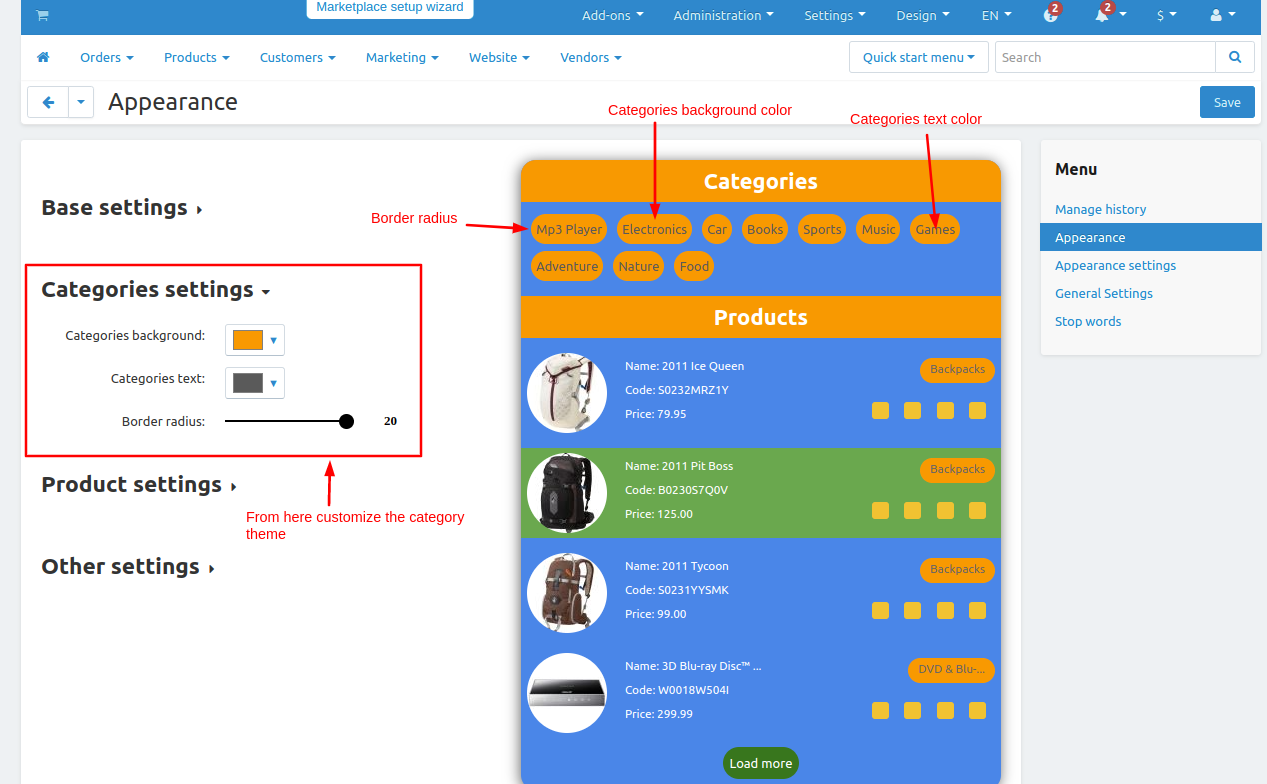Open Manage history link in Menu sidebar
Viewport: 1267px width, 784px height.
1100,209
